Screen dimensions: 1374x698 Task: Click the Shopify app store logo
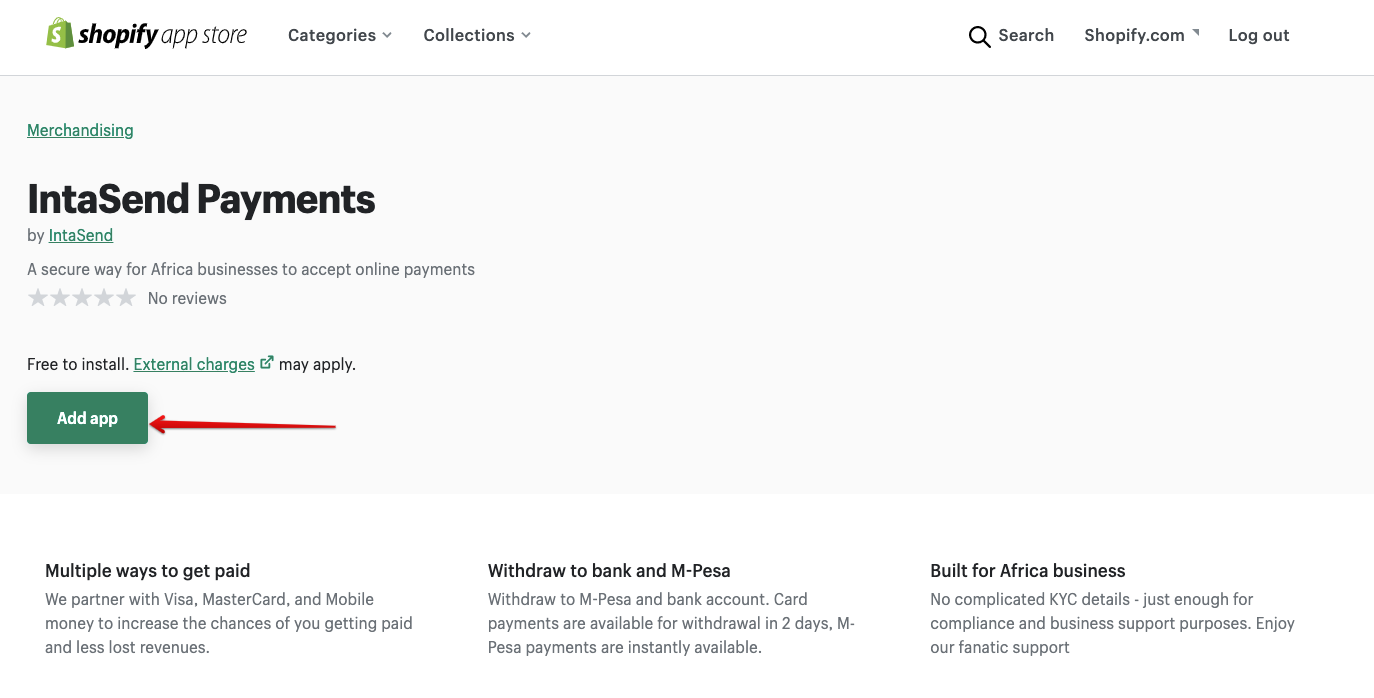(x=147, y=35)
